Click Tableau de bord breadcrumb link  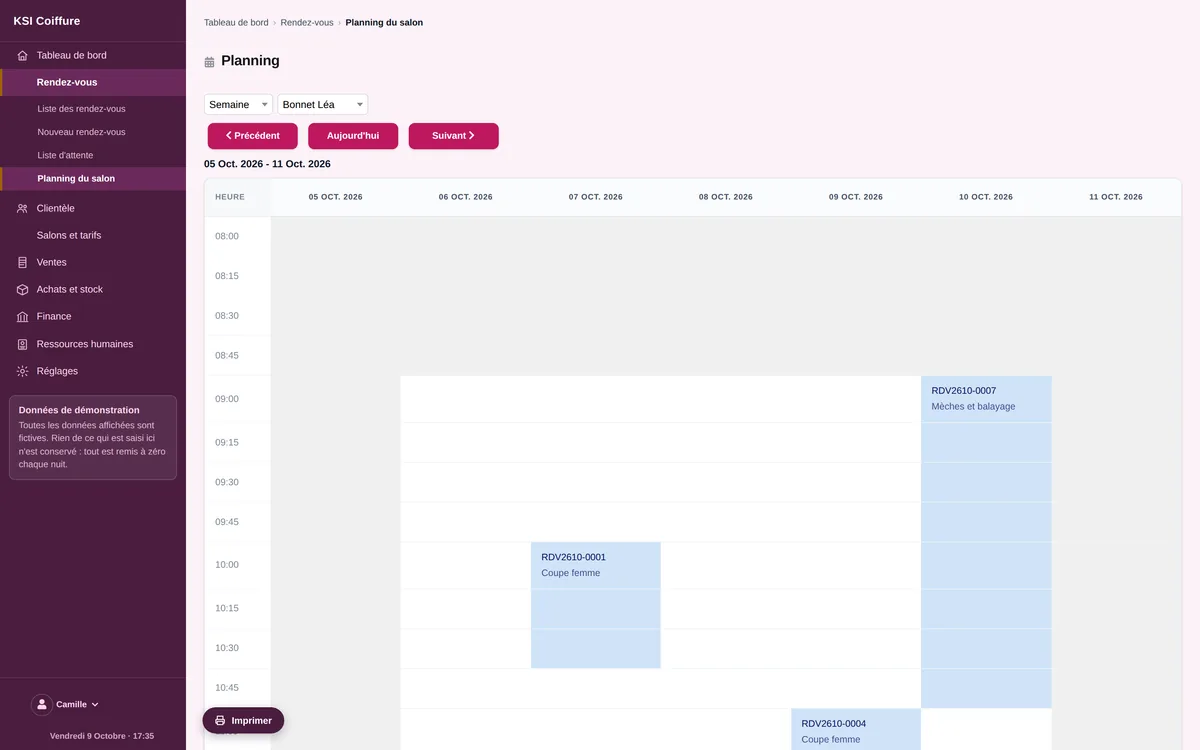[x=236, y=22]
